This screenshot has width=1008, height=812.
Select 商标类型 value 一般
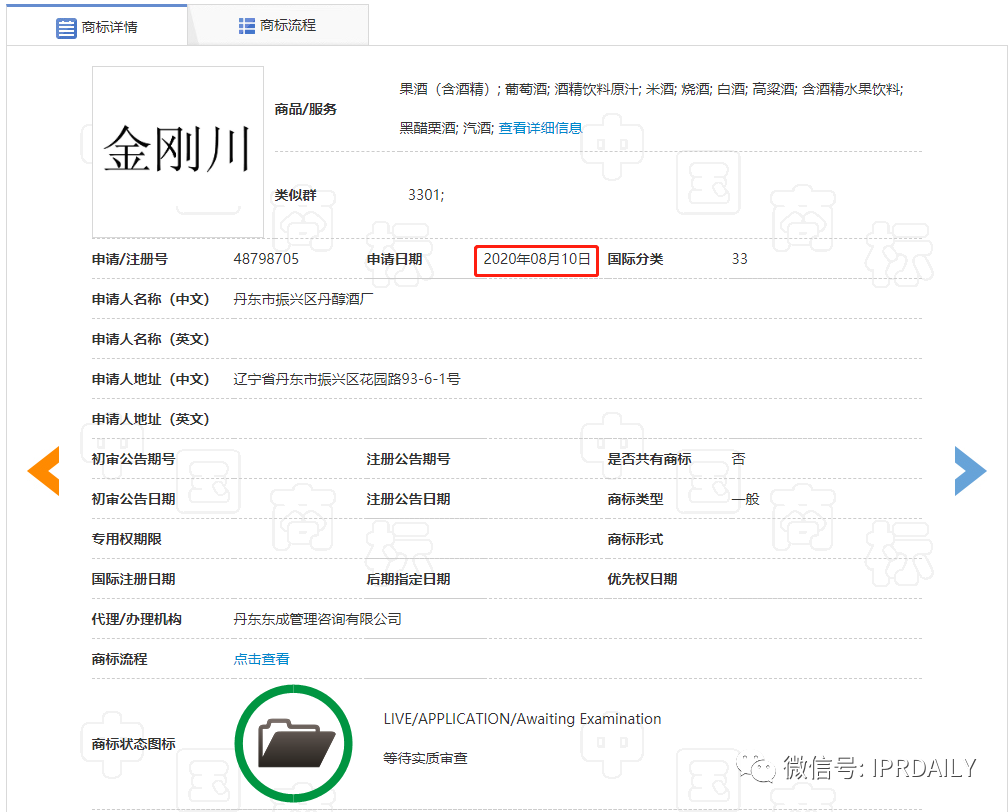746,499
